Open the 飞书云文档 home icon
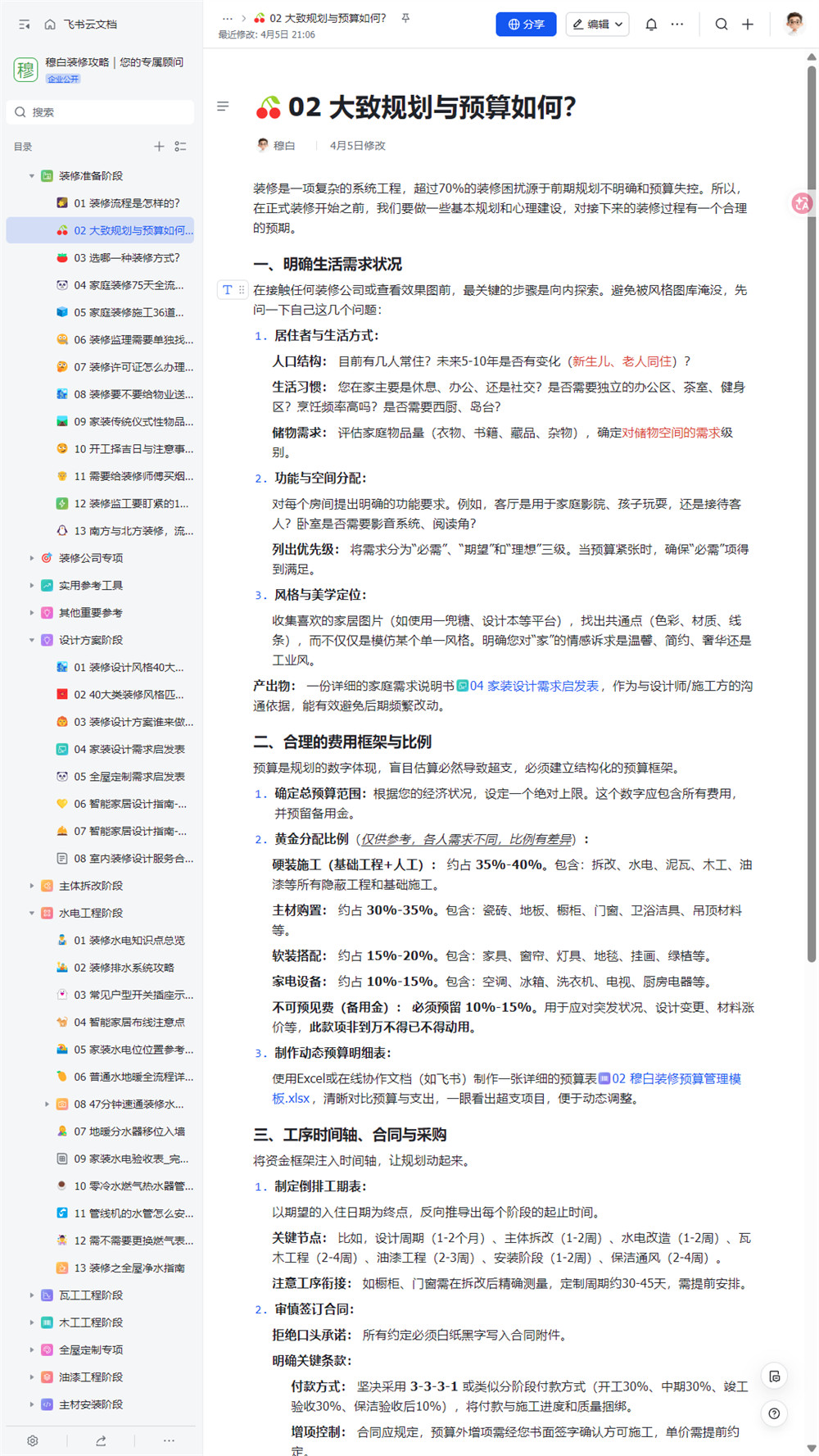This screenshot has height=1456, width=819. tap(50, 25)
